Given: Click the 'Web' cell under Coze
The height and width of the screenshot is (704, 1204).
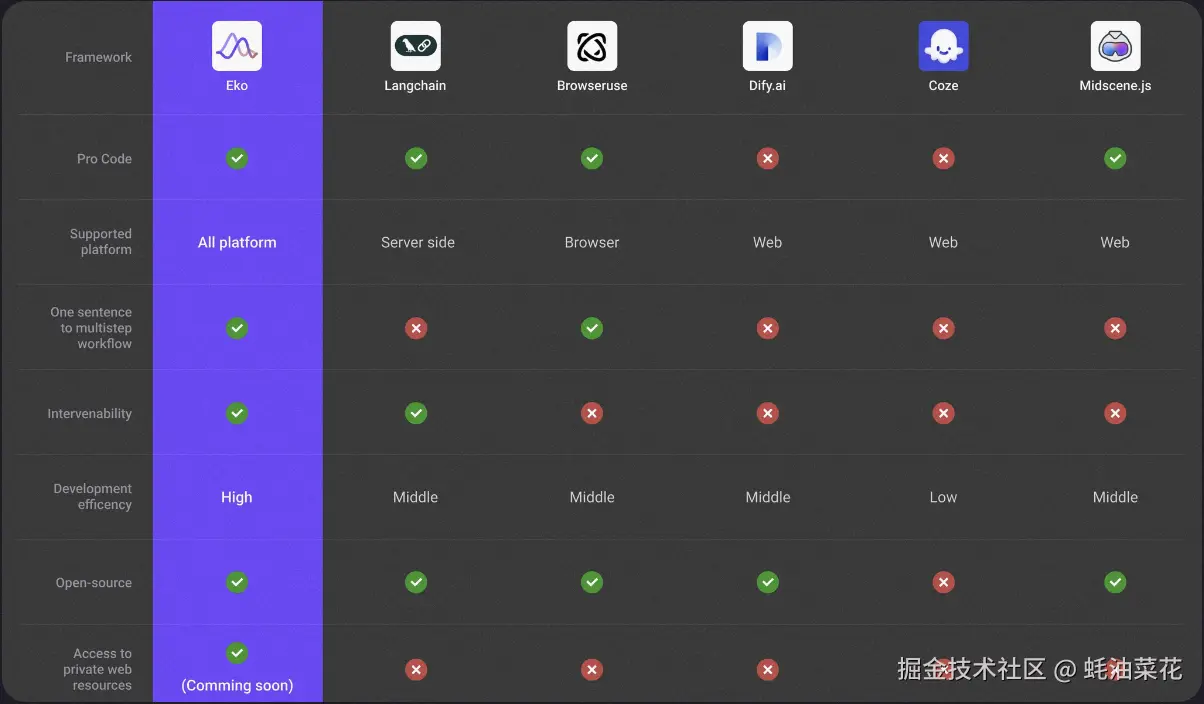Looking at the screenshot, I should click(944, 242).
